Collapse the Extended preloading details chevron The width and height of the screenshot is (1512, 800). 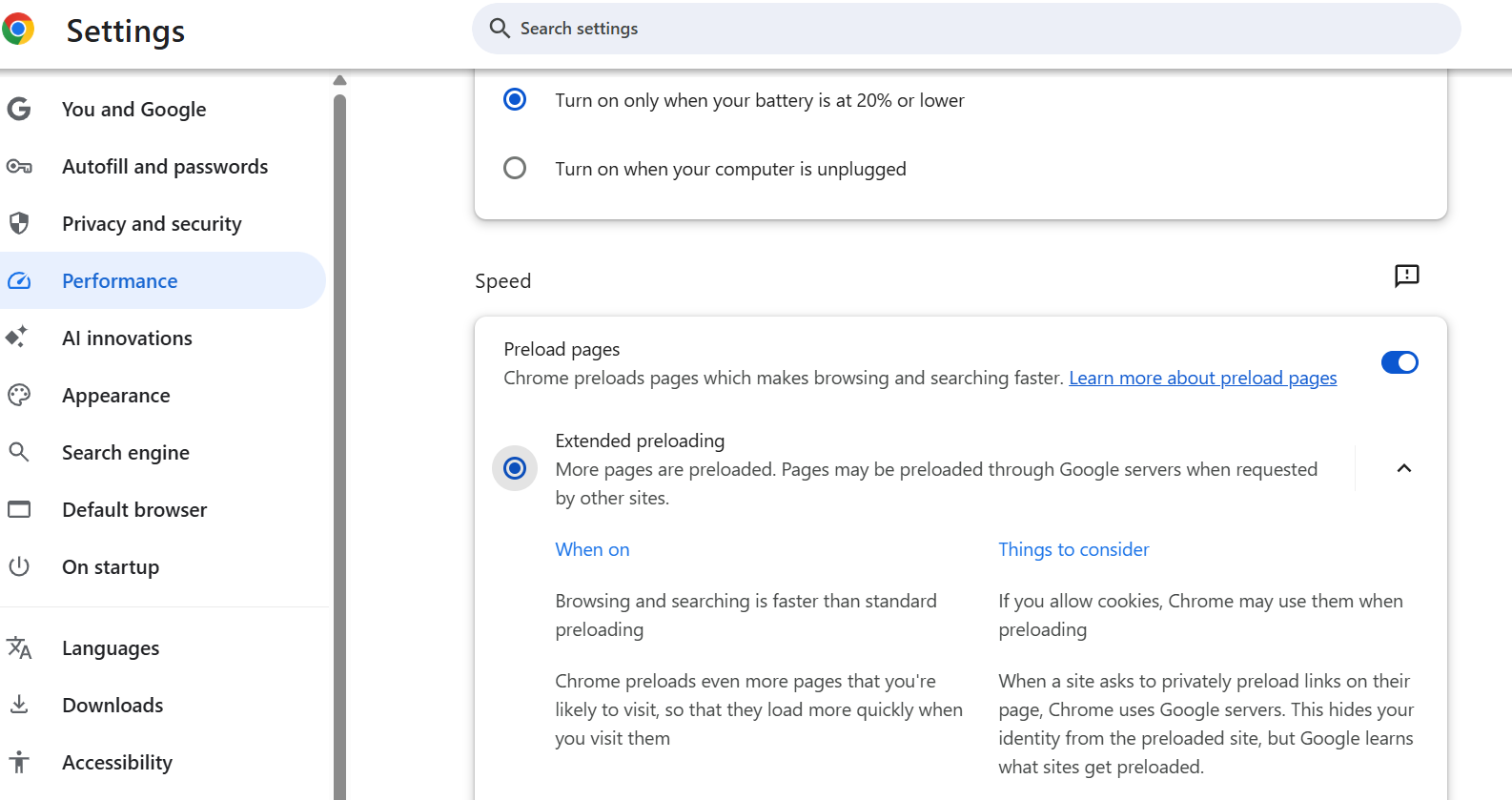tap(1403, 468)
